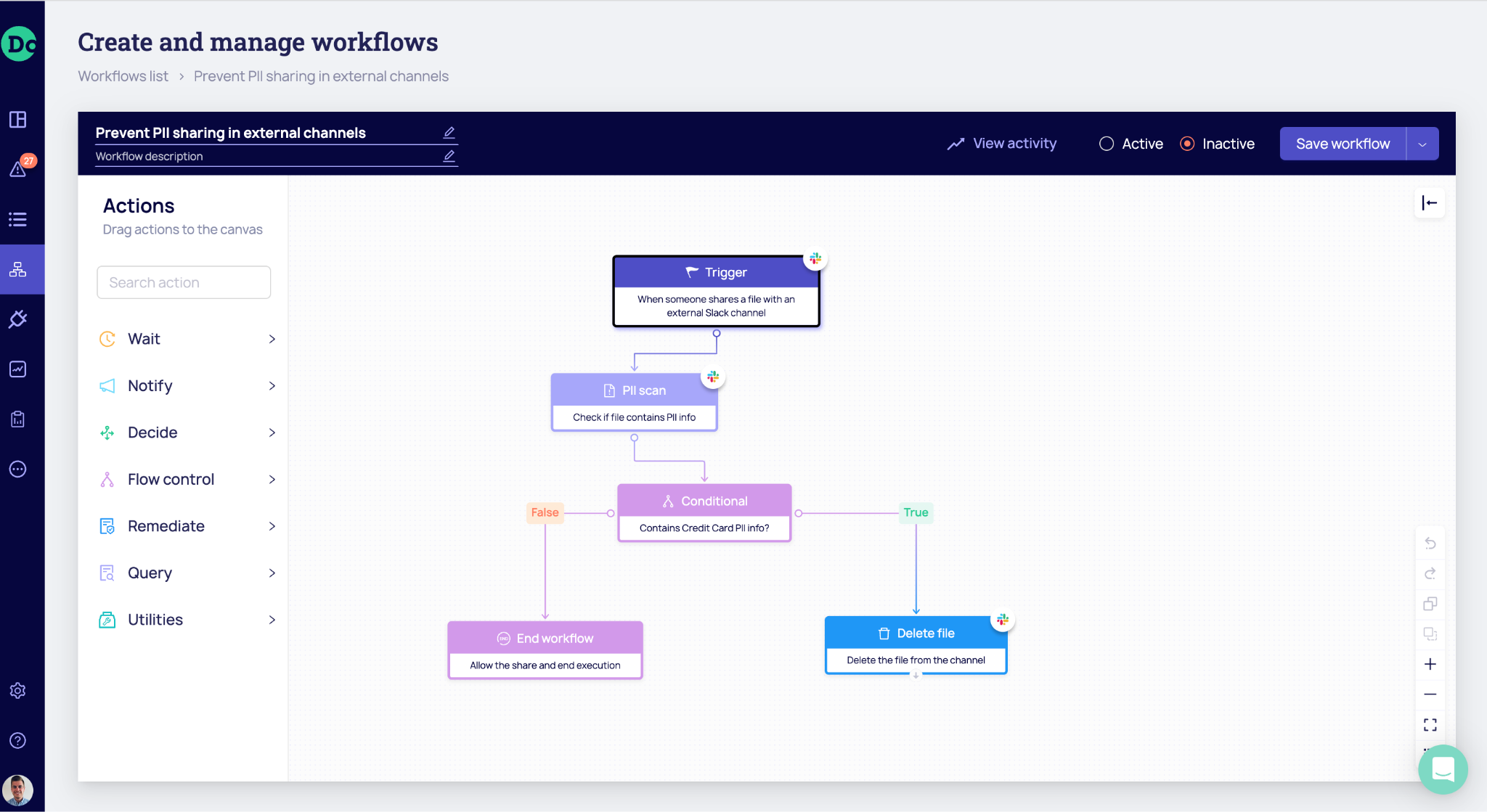
Task: Open the chat support bubble
Action: point(1442,768)
